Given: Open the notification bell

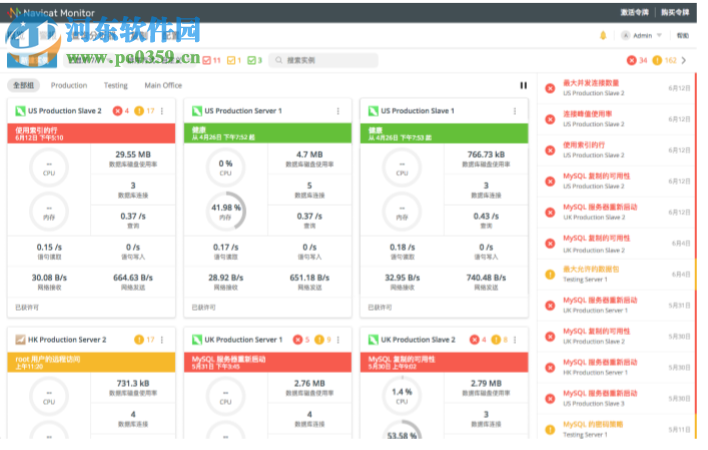Looking at the screenshot, I should click(603, 35).
